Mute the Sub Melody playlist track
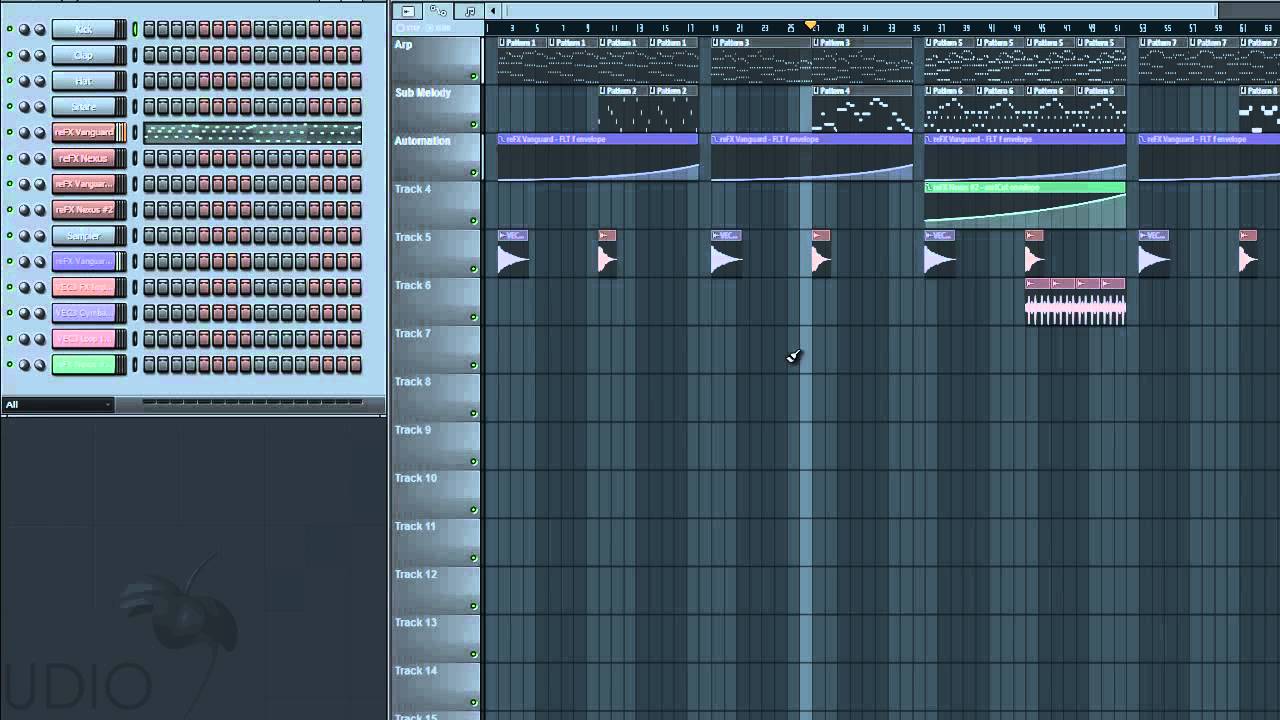This screenshot has height=720, width=1280. (474, 124)
